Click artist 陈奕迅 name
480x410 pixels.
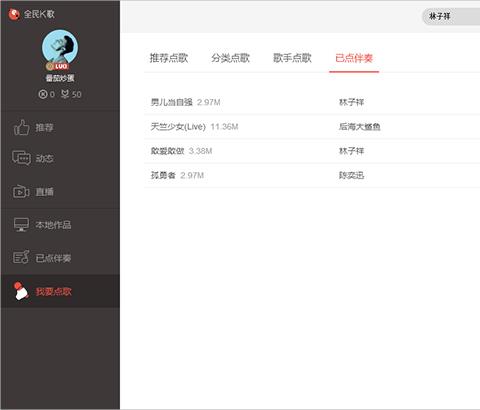351,175
